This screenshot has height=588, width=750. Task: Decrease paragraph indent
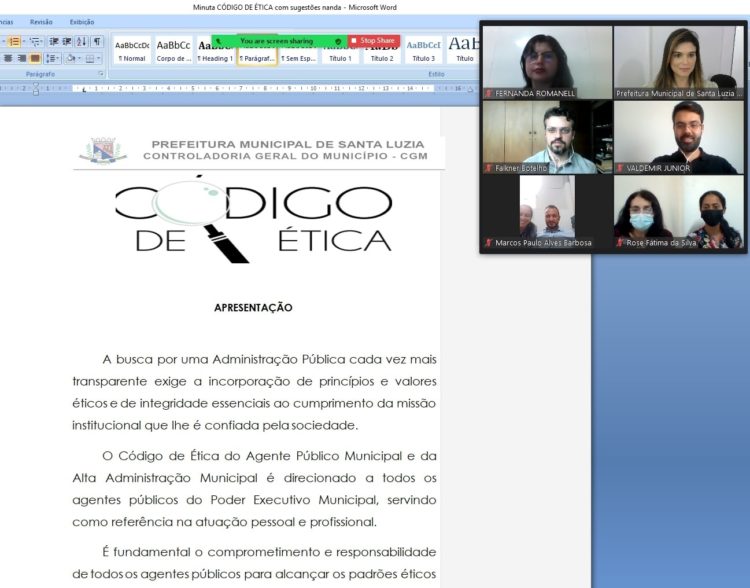click(x=54, y=42)
